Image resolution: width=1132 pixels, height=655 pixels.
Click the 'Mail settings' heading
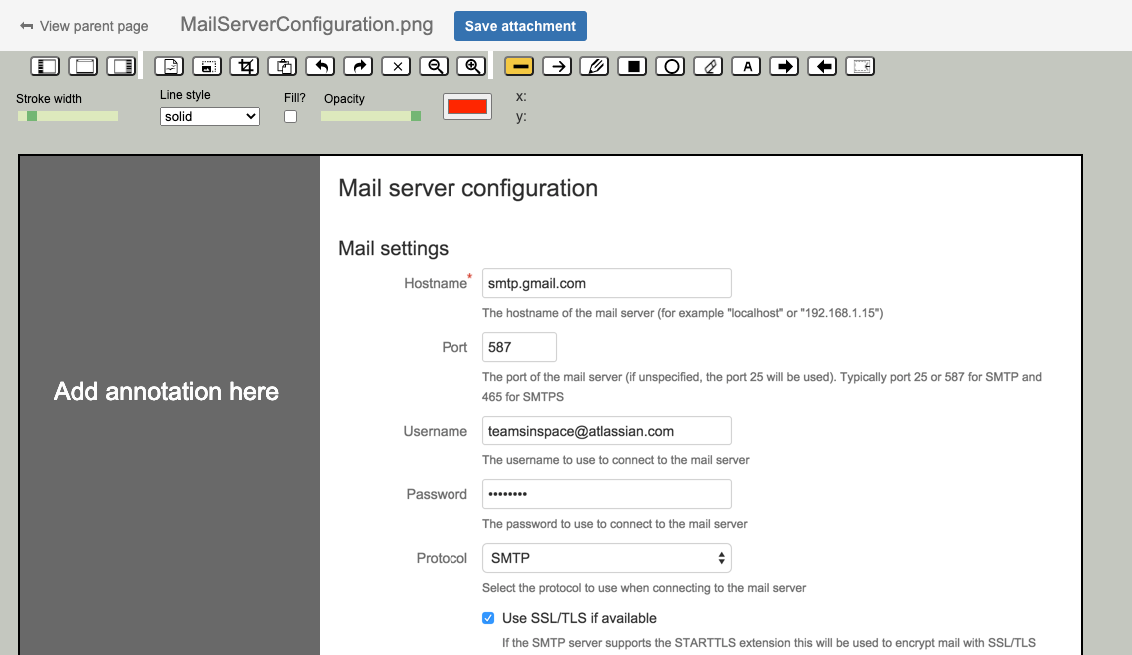(x=393, y=248)
